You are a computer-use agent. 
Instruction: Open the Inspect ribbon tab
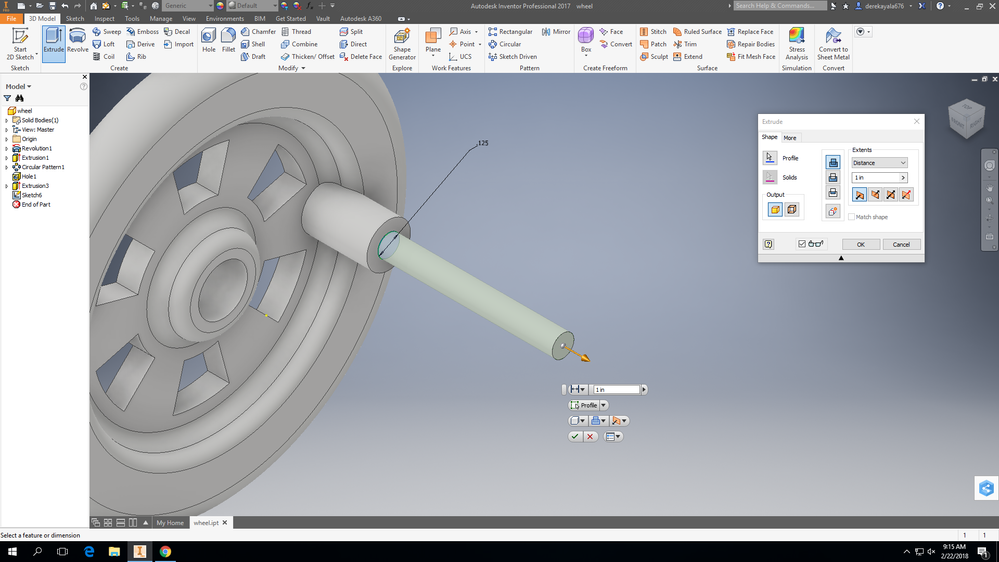104,18
